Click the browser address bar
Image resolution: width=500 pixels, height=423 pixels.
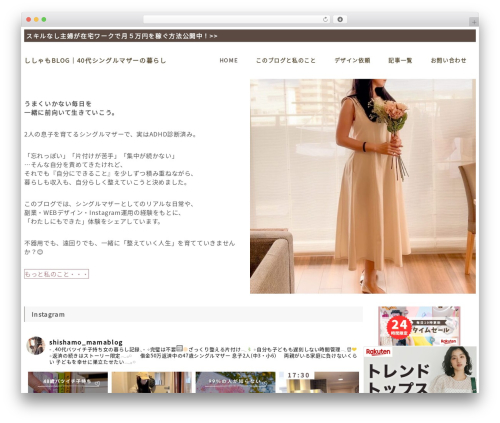[236, 20]
